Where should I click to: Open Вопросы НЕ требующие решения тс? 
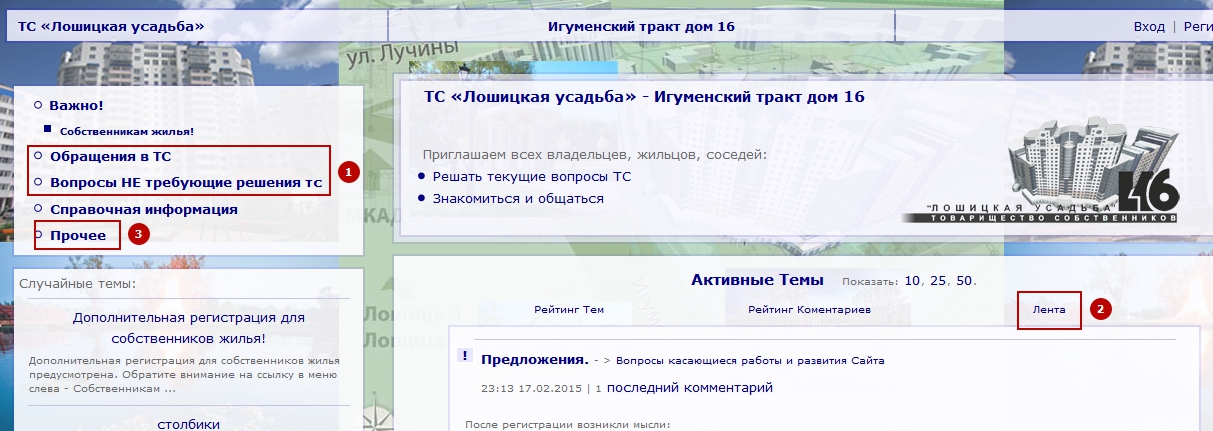pos(185,183)
